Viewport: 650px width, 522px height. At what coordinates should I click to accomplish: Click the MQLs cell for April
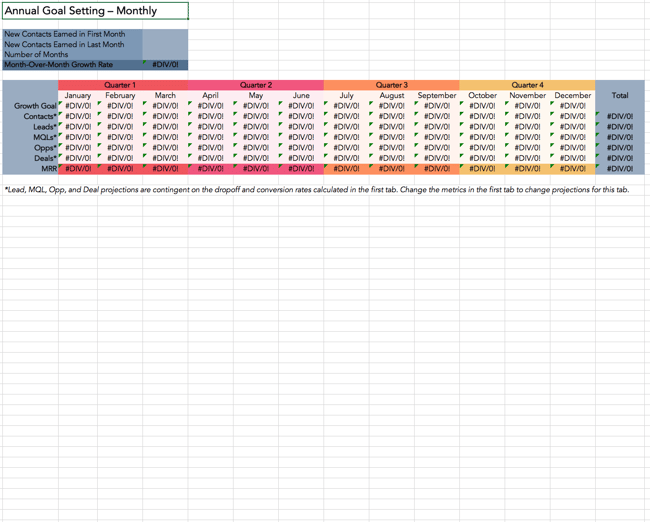click(x=210, y=137)
